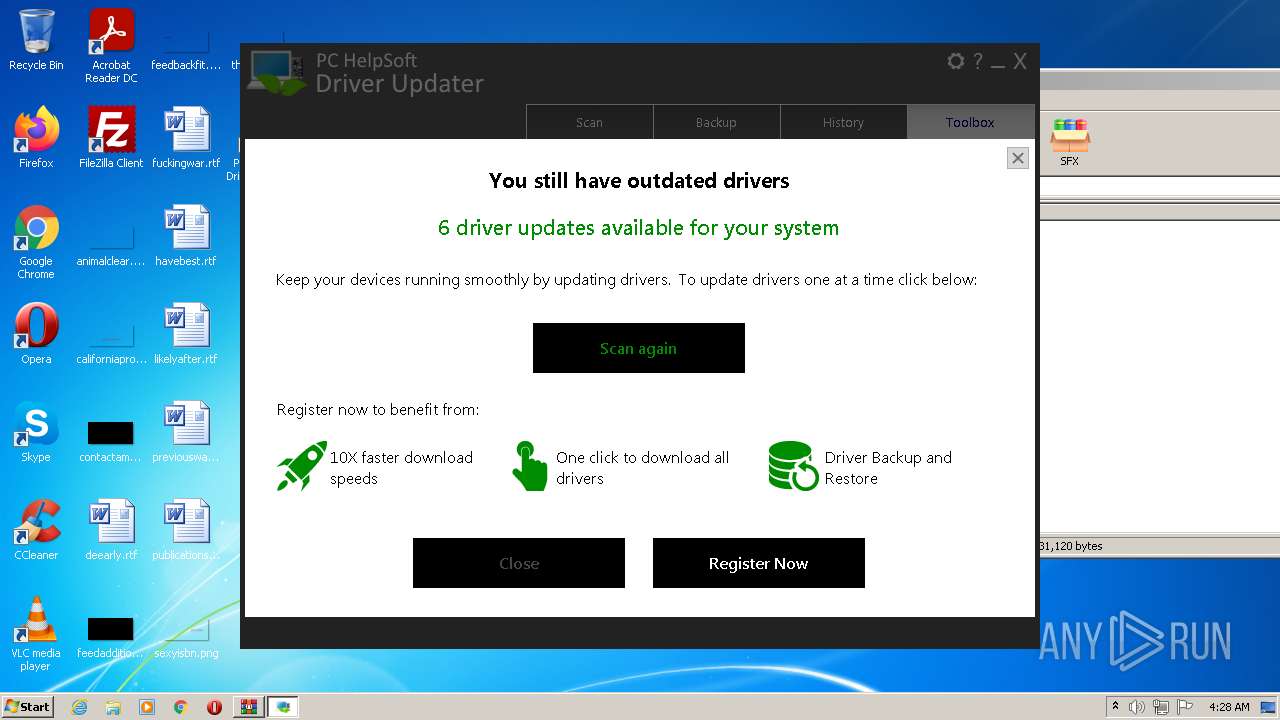Select the deearly.rtf desktop file

coord(111,530)
